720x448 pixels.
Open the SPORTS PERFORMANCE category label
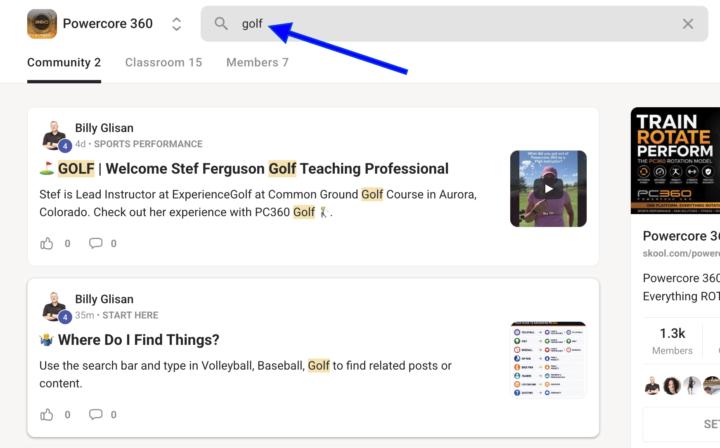click(x=148, y=144)
